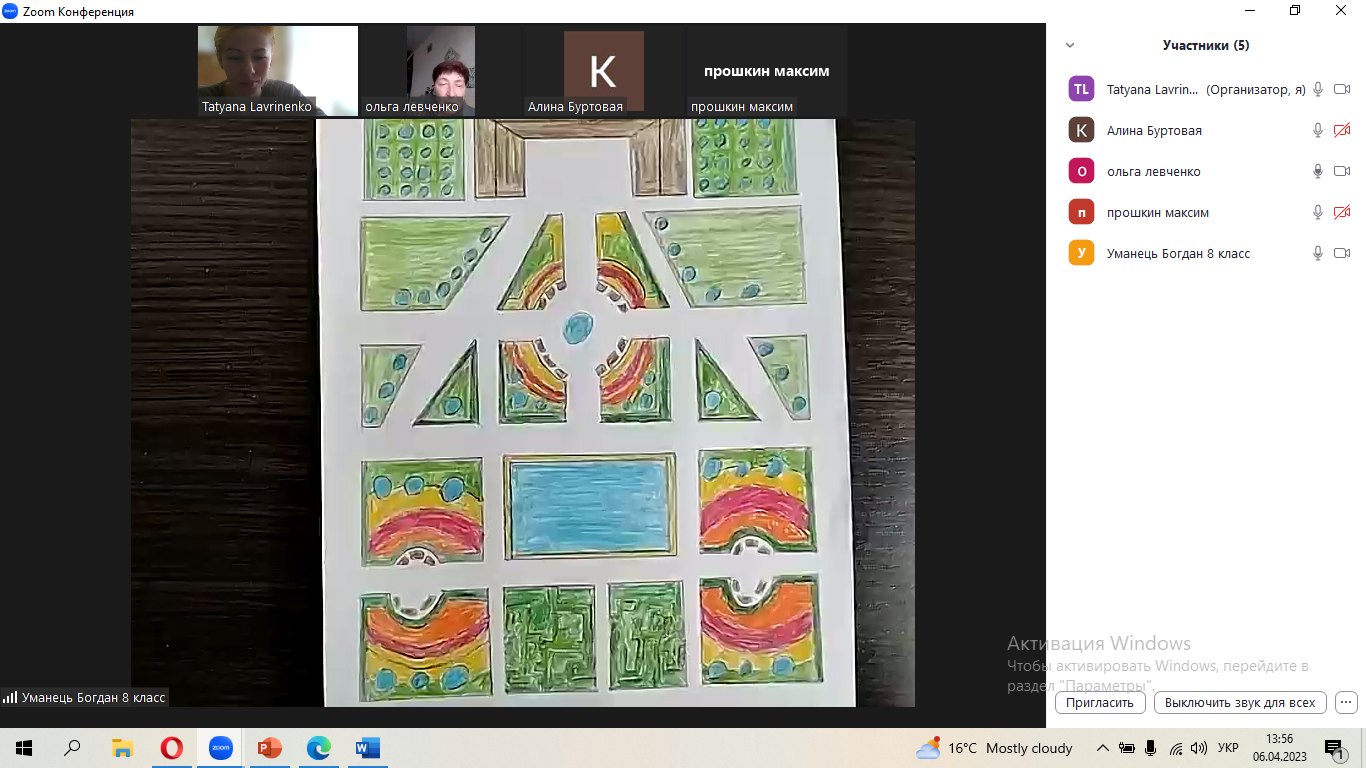The height and width of the screenshot is (768, 1366).
Task: Click the Пригласить button
Action: (x=1100, y=702)
